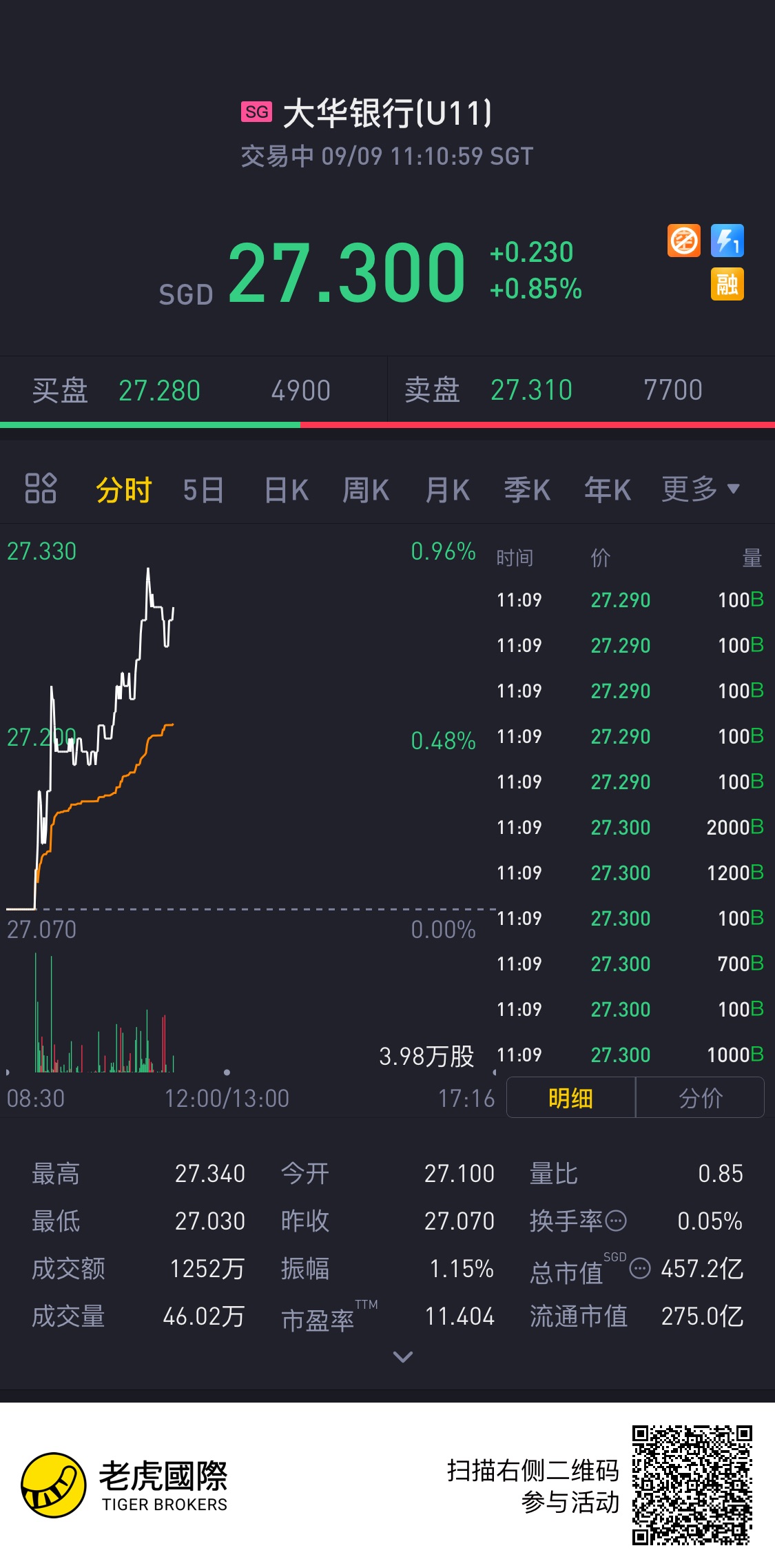Tap the Tiger Brokers logo
Image resolution: width=775 pixels, height=1568 pixels.
(x=125, y=1485)
